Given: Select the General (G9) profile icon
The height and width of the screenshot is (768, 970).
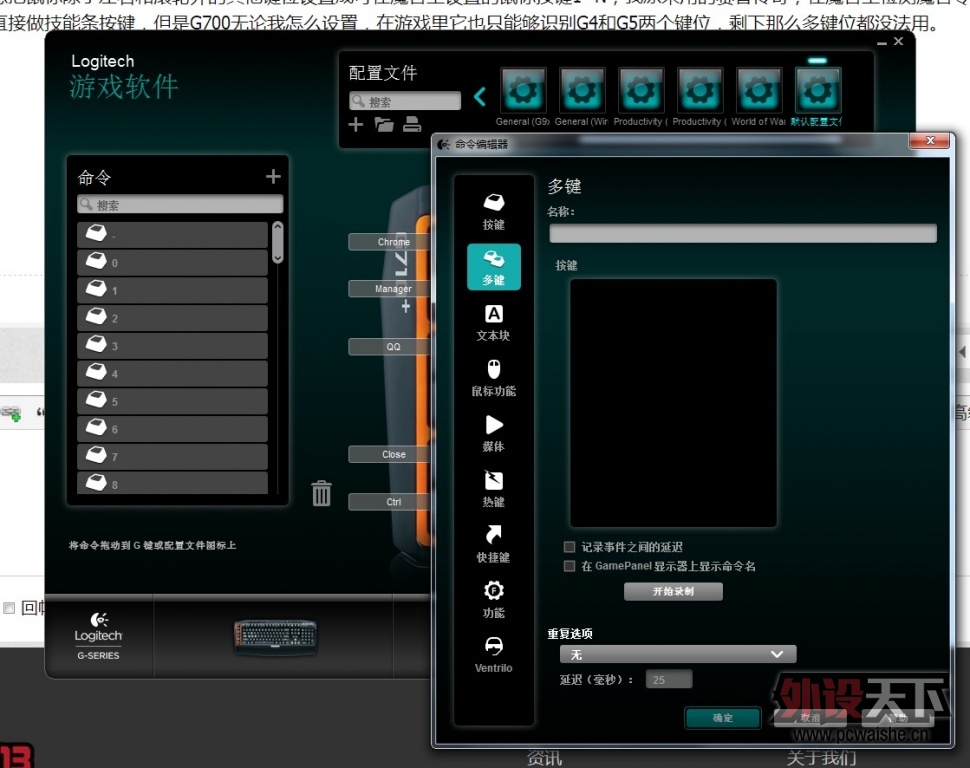Looking at the screenshot, I should pyautogui.click(x=523, y=91).
